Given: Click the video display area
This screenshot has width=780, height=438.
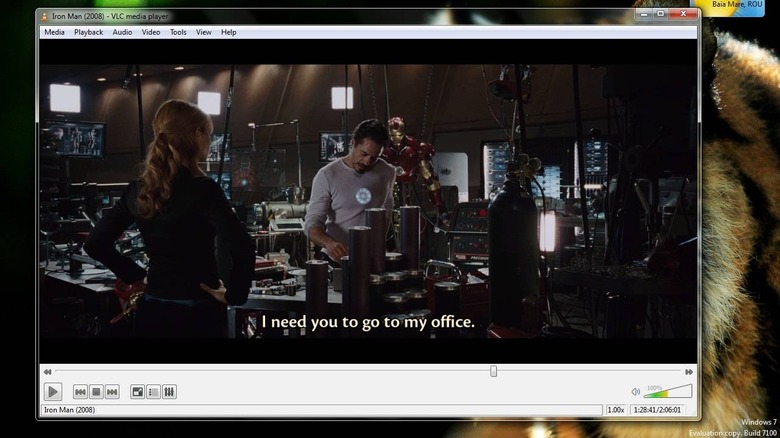Looking at the screenshot, I should (368, 201).
